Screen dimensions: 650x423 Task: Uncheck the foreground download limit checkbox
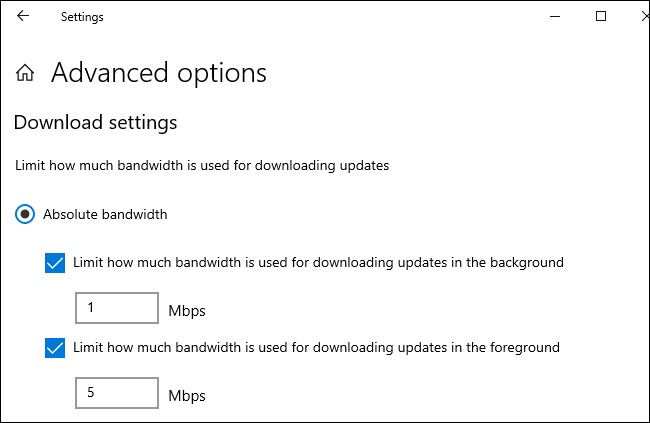click(x=55, y=348)
